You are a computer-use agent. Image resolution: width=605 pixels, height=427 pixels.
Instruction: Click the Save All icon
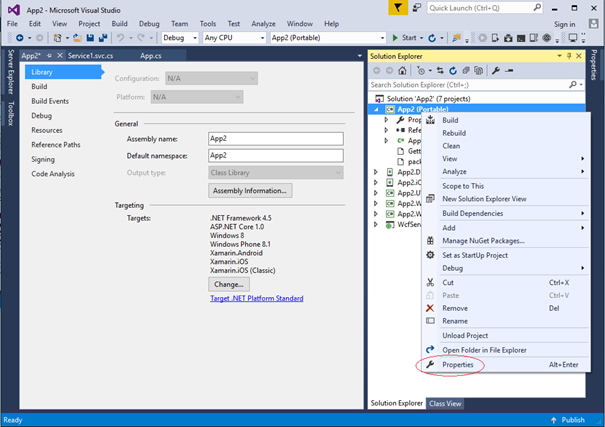pos(103,38)
